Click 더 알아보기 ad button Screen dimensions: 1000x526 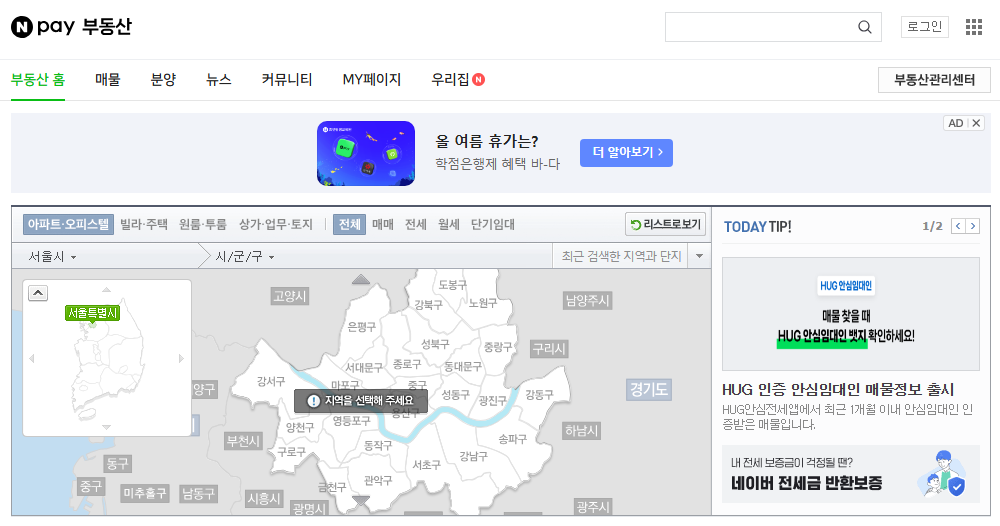click(626, 152)
